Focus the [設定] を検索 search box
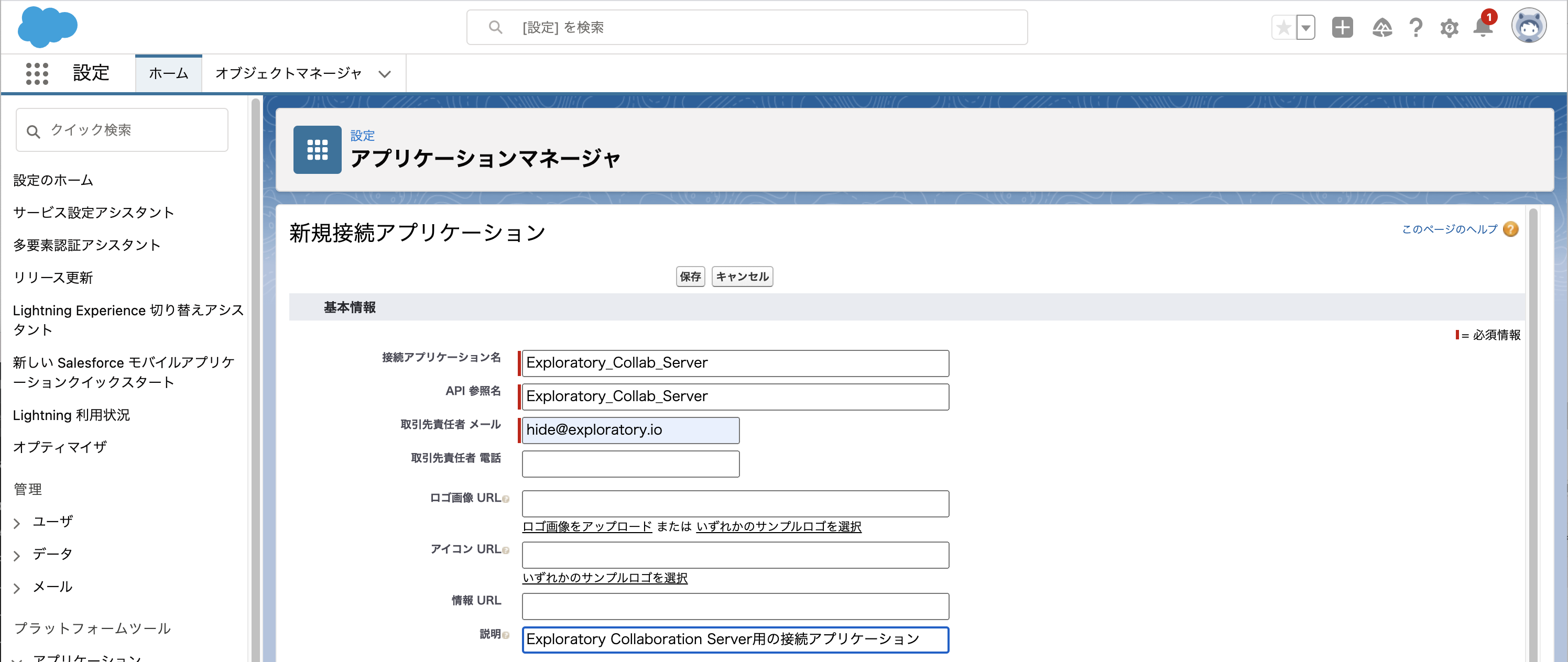The height and width of the screenshot is (662, 1568). tap(747, 27)
